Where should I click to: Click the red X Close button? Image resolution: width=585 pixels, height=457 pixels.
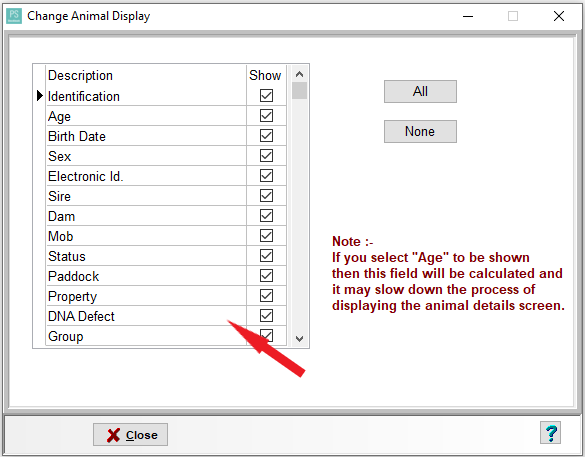click(130, 435)
